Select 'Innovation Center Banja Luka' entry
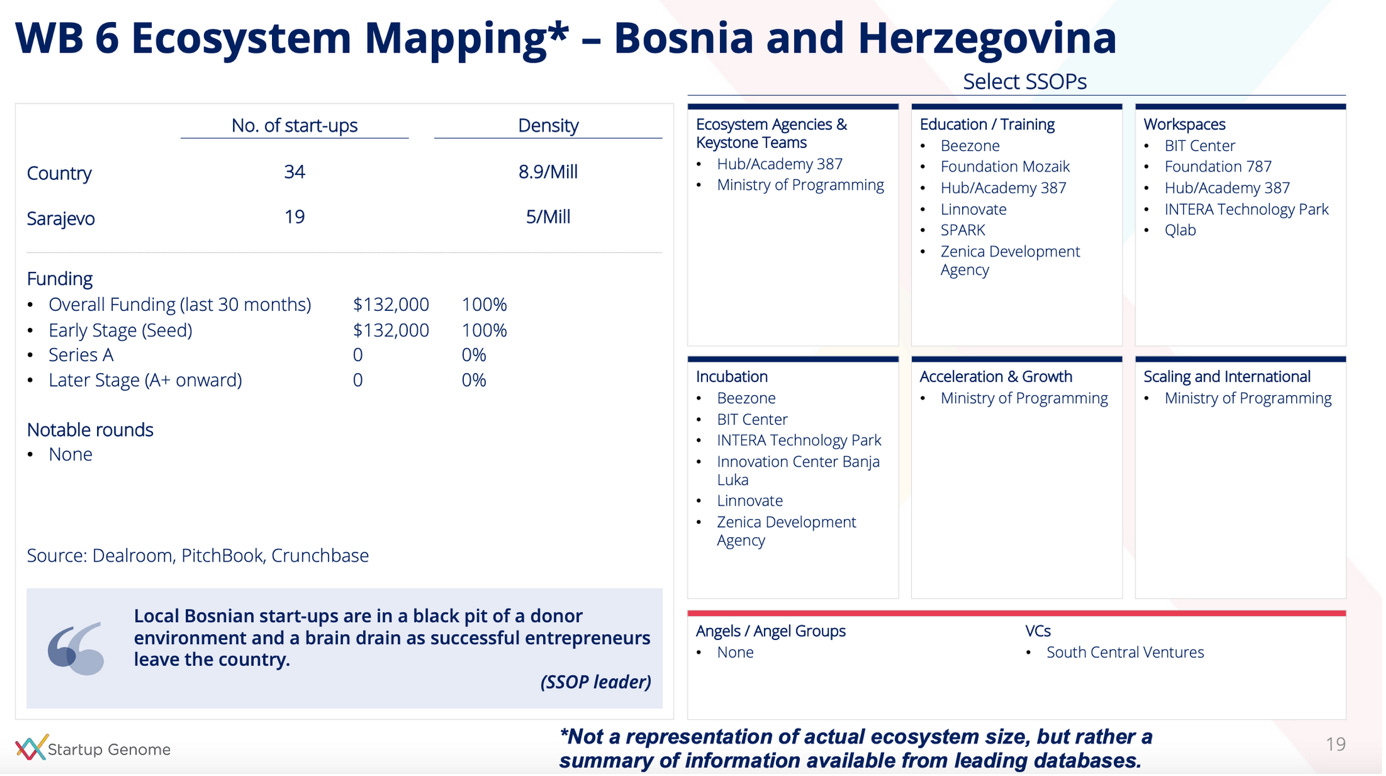Screen dimensions: 1386x776 [798, 471]
